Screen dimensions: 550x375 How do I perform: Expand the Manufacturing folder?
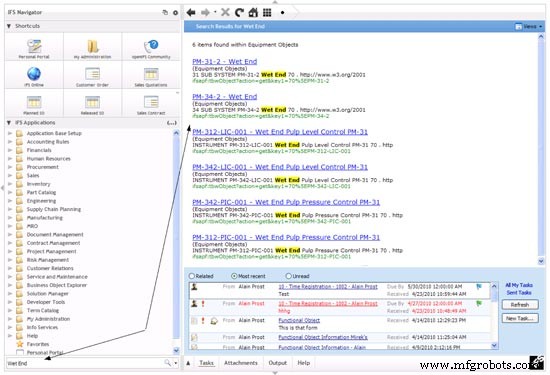(x=10, y=217)
